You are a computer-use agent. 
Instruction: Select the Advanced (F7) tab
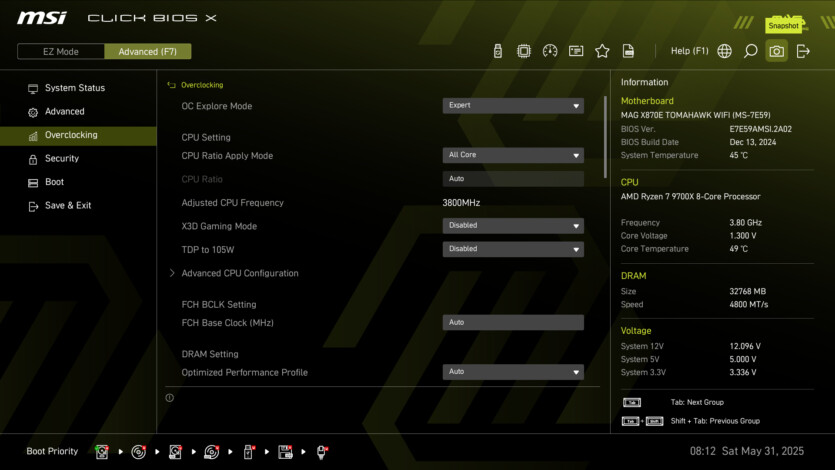[148, 52]
